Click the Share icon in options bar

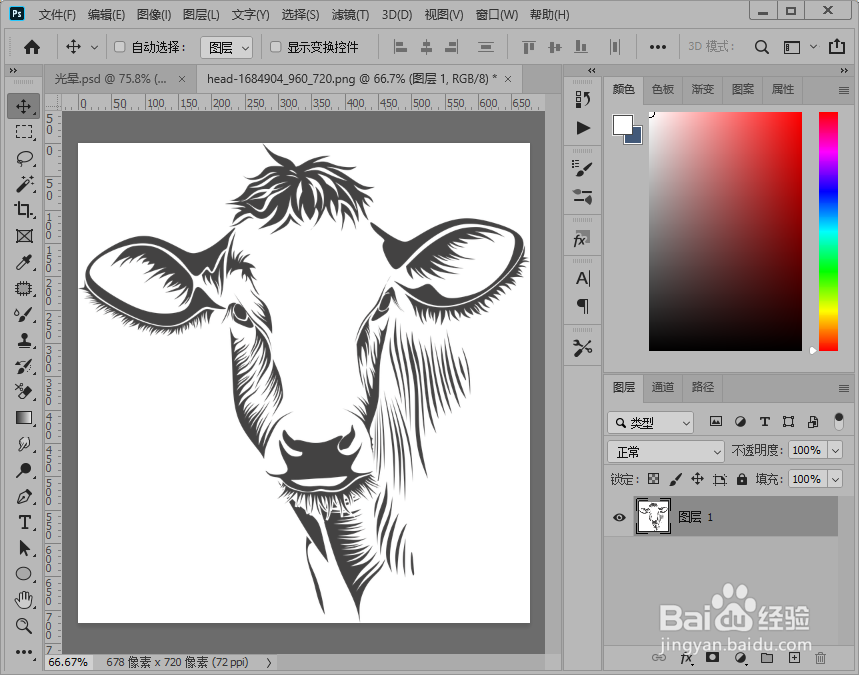click(837, 47)
